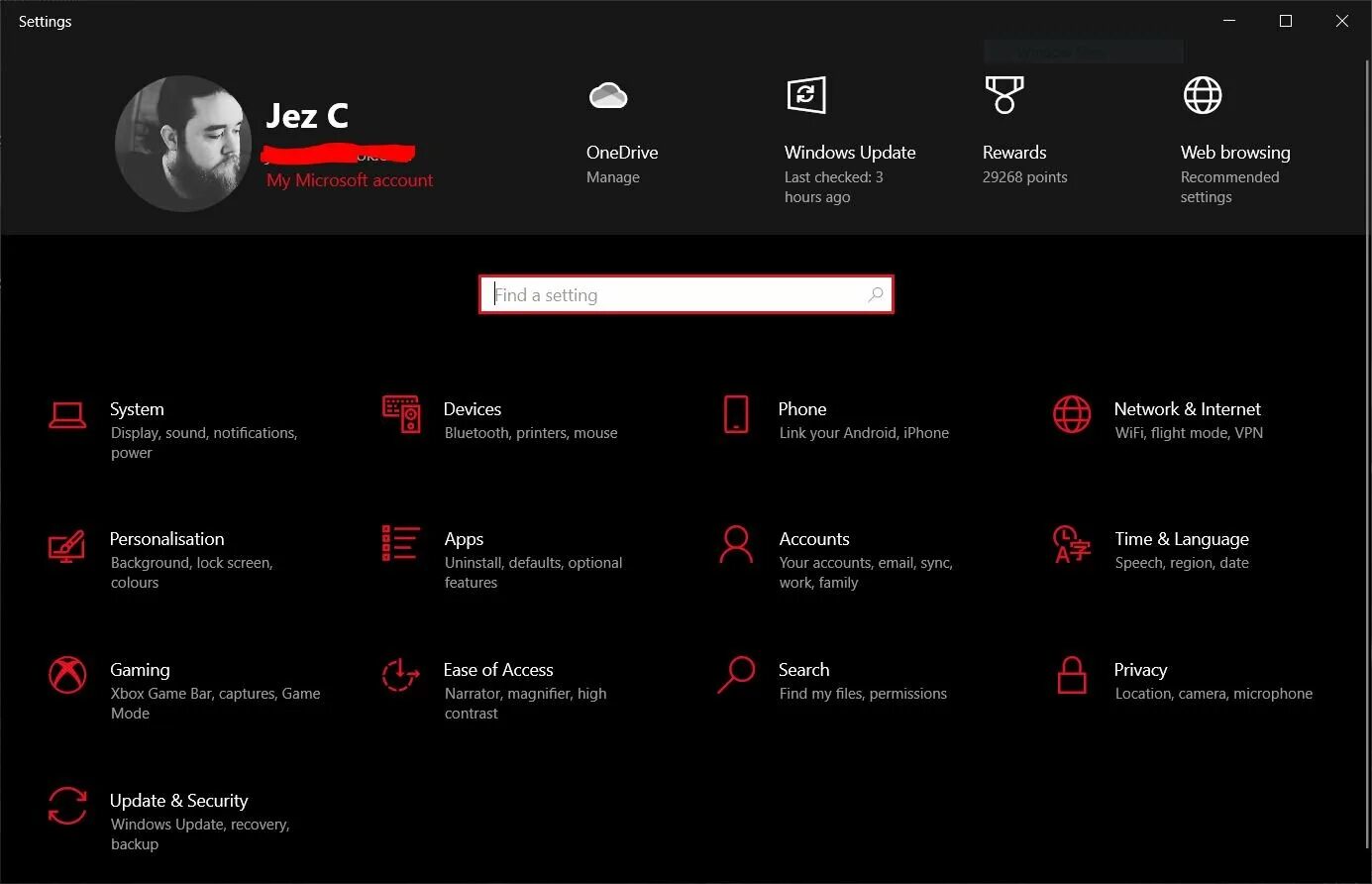The width and height of the screenshot is (1372, 884).
Task: Click the user profile picture for Jez C
Action: click(x=183, y=144)
